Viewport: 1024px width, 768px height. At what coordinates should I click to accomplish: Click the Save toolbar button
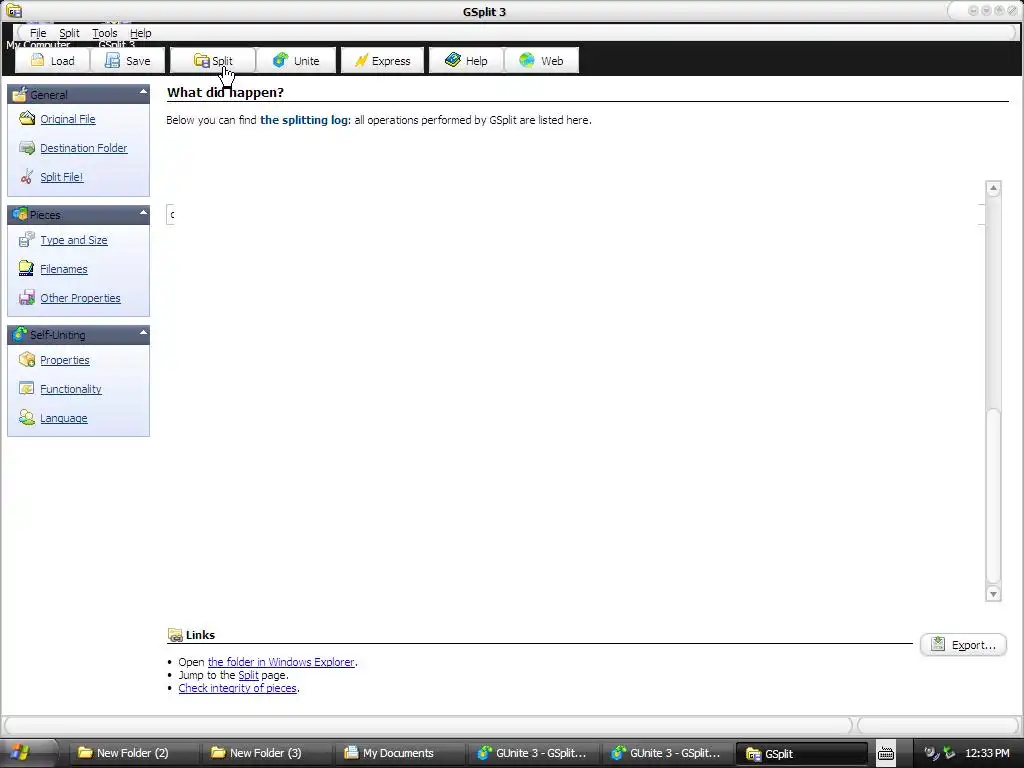click(128, 61)
